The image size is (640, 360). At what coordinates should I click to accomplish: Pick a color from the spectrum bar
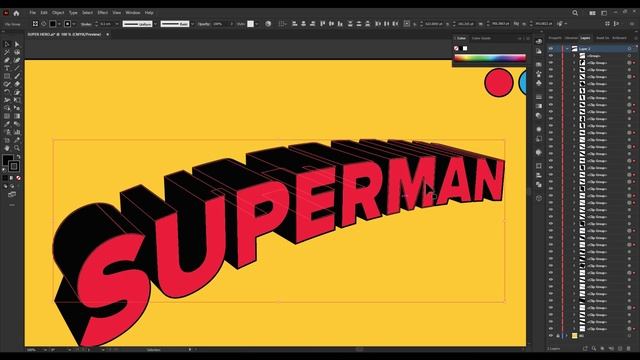tap(490, 58)
